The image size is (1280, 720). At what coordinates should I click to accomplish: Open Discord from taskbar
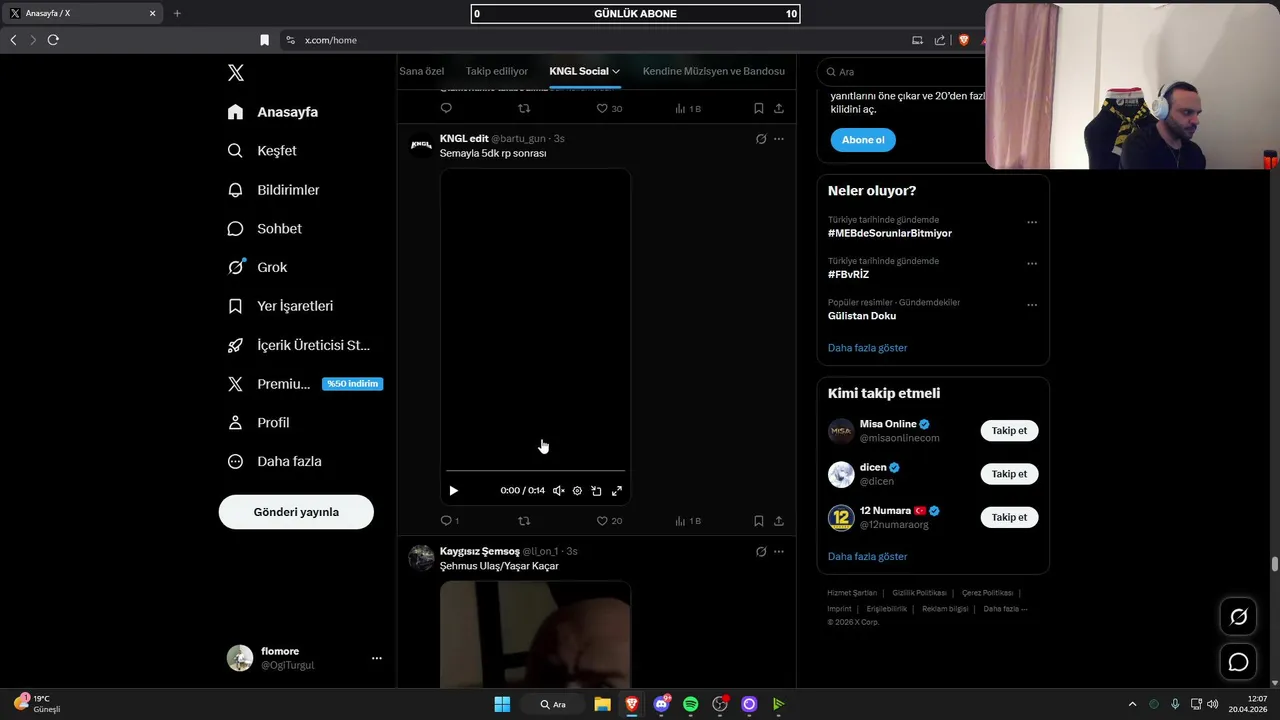pos(661,705)
